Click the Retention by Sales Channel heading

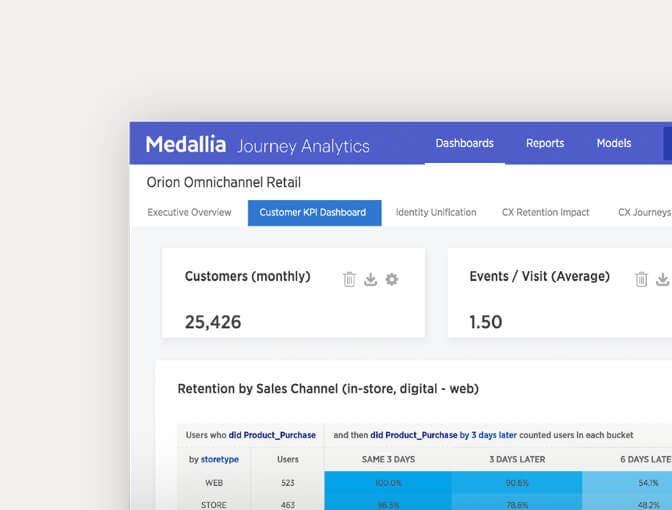pyautogui.click(x=328, y=389)
